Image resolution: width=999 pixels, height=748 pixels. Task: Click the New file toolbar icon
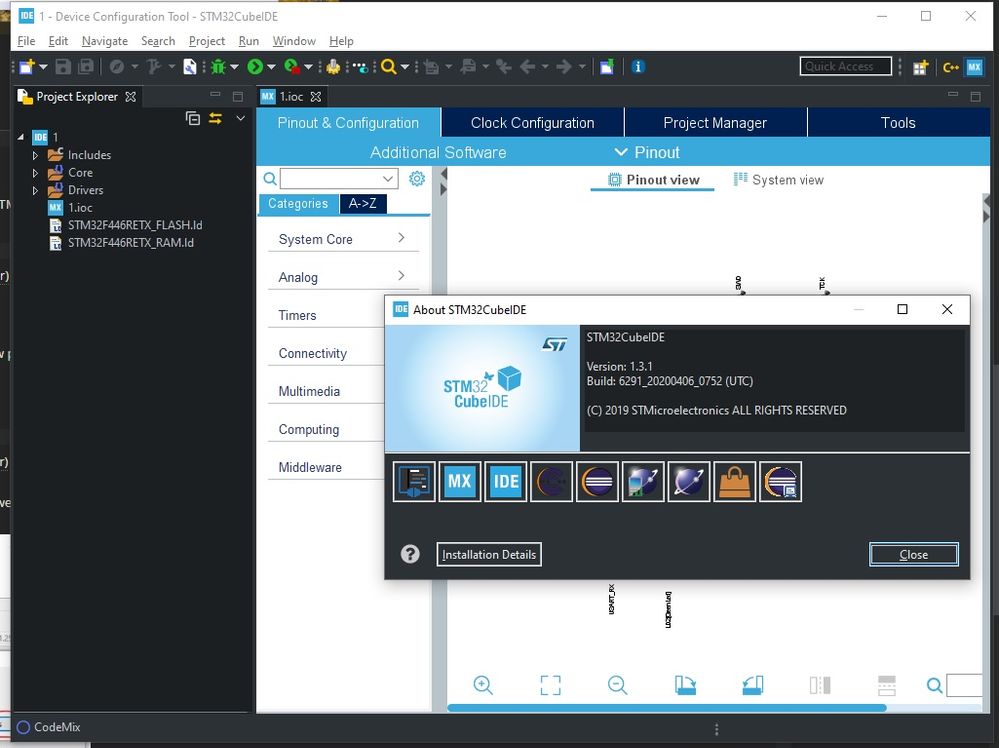27,67
